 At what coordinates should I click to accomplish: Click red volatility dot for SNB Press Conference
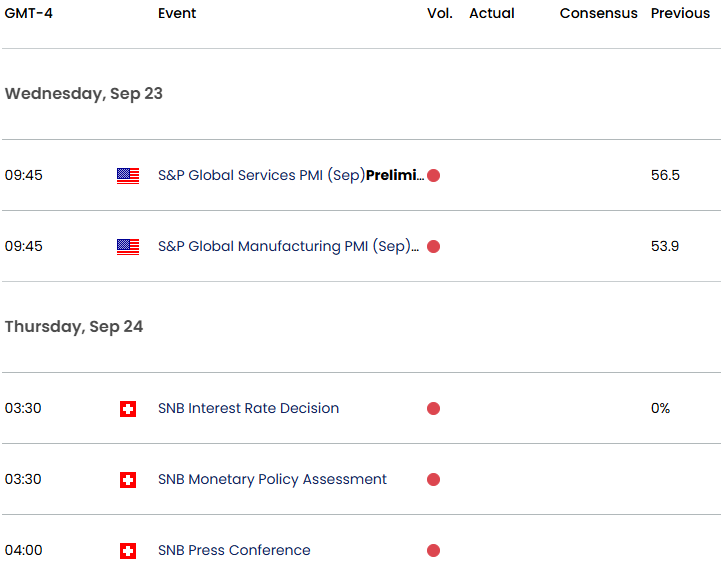[433, 550]
